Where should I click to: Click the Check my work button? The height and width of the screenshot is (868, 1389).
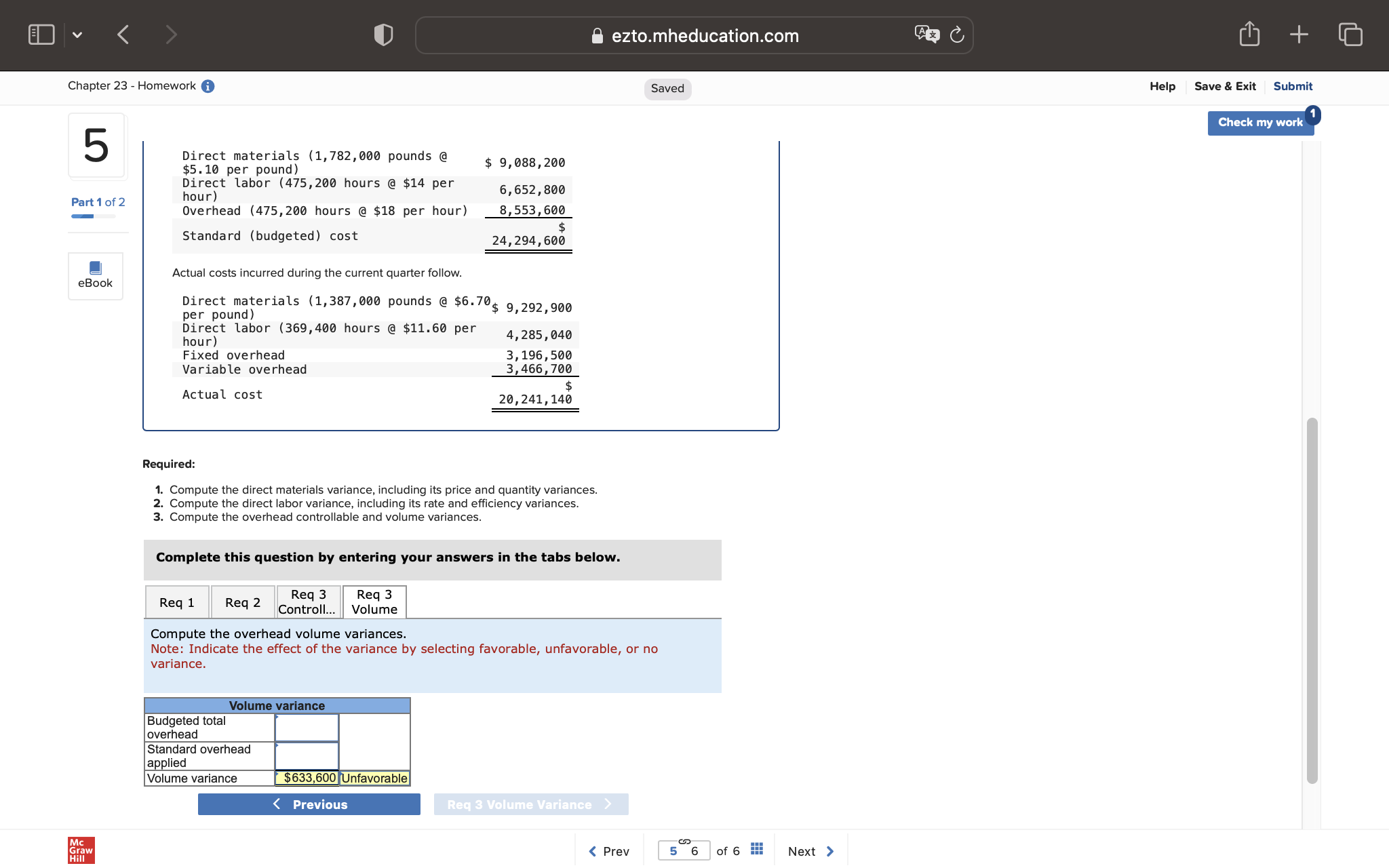coord(1260,122)
